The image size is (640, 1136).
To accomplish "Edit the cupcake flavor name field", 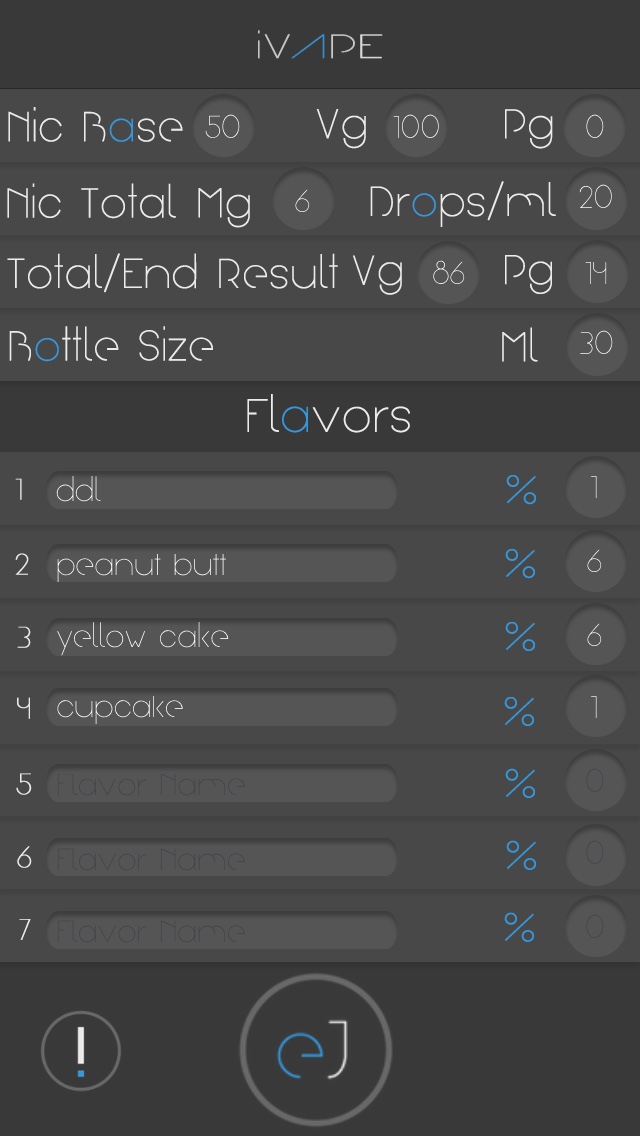I will (222, 710).
